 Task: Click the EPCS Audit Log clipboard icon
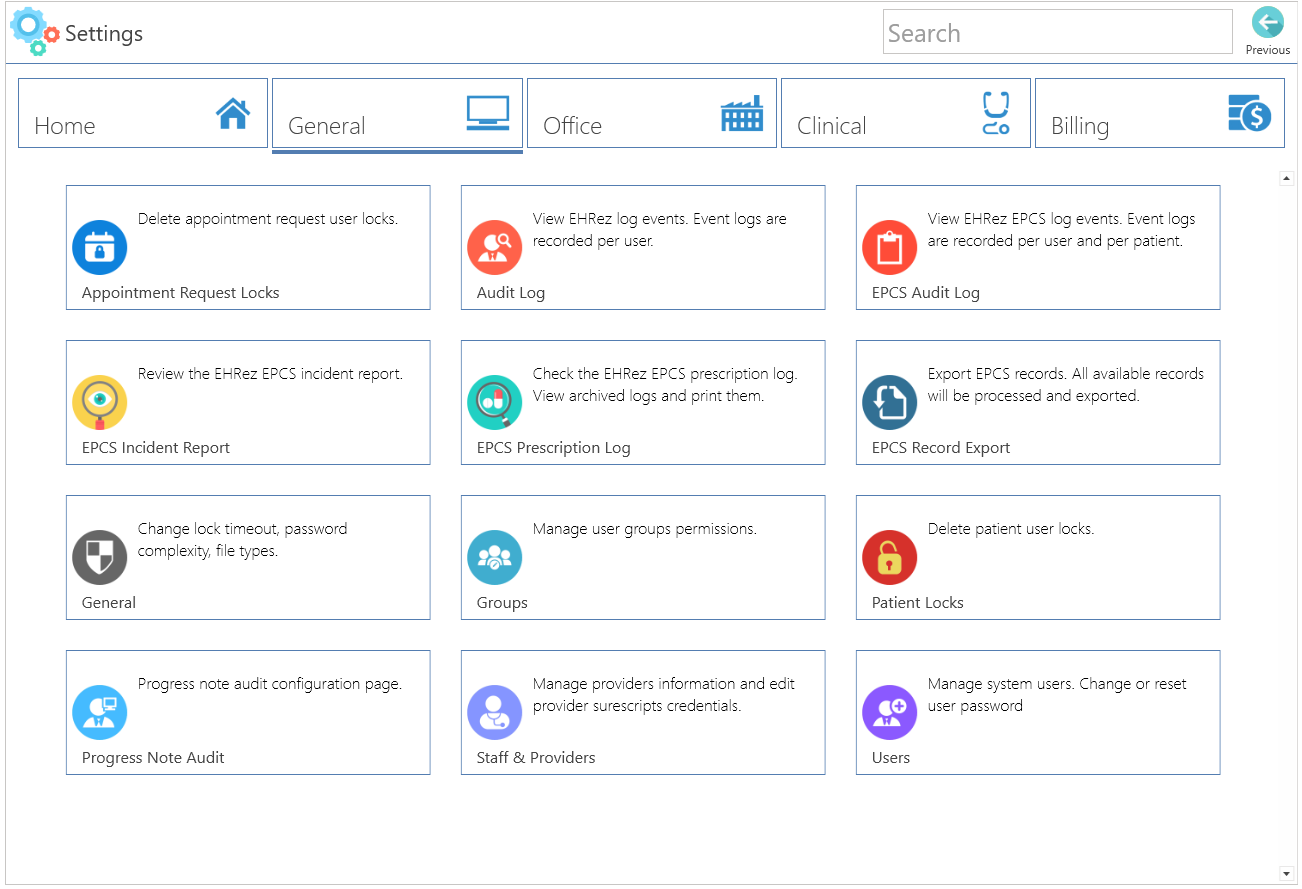point(890,248)
